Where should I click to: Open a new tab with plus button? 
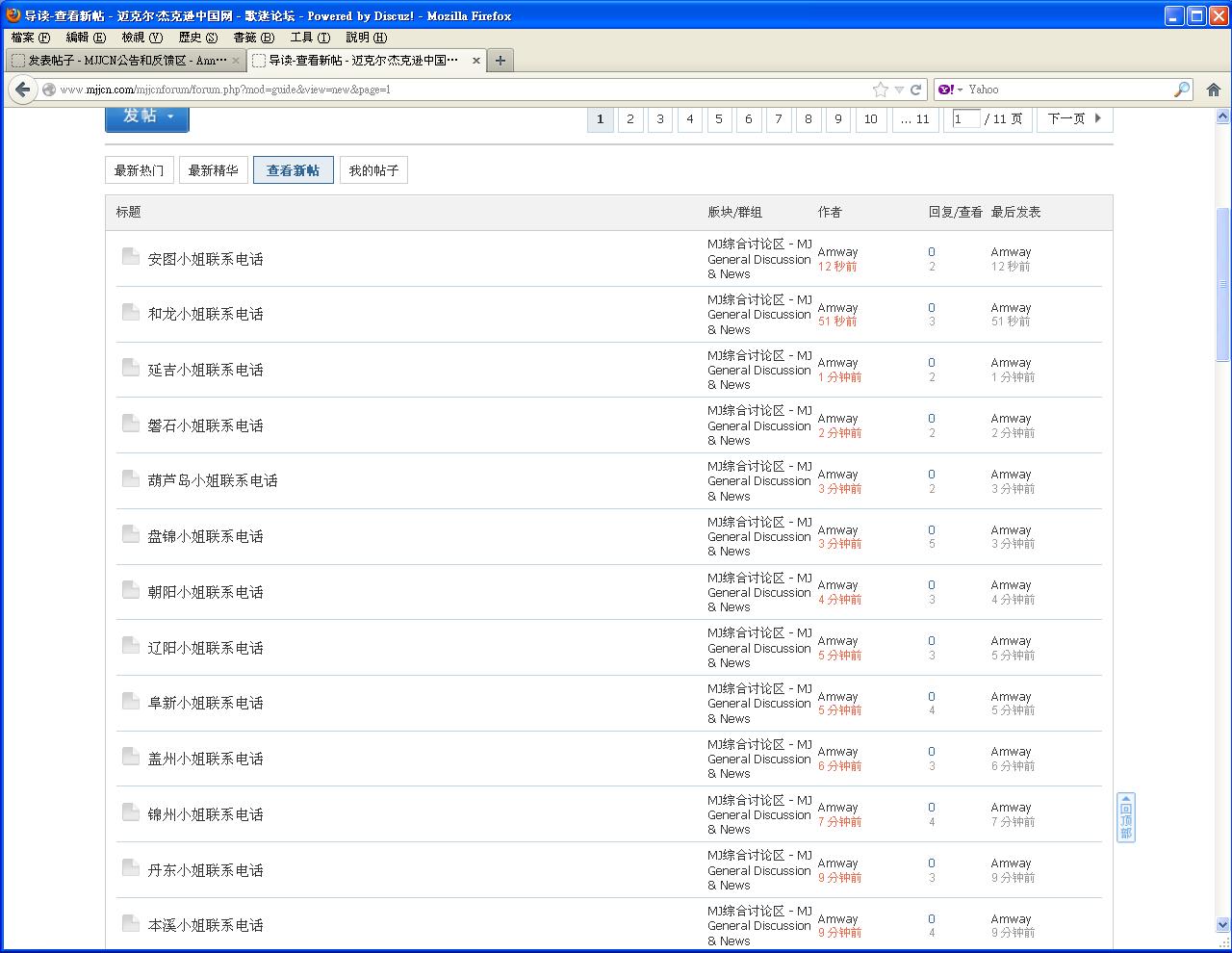(500, 61)
